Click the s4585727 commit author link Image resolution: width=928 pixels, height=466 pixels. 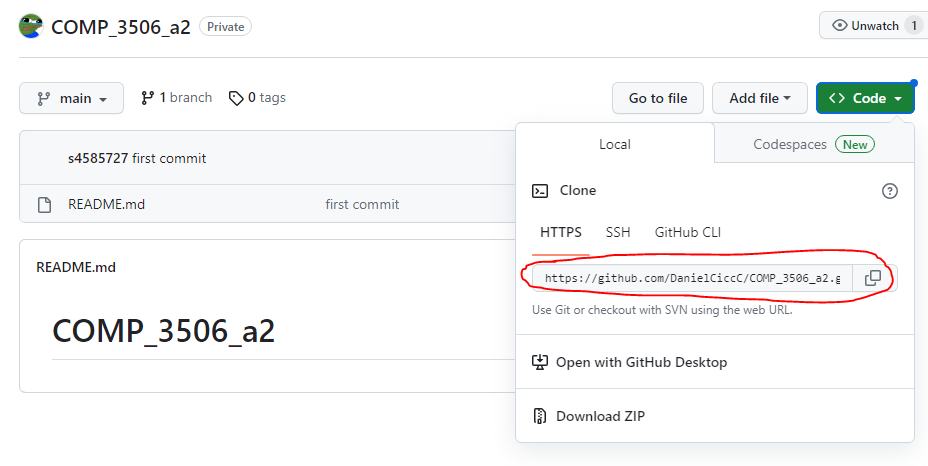(98, 158)
